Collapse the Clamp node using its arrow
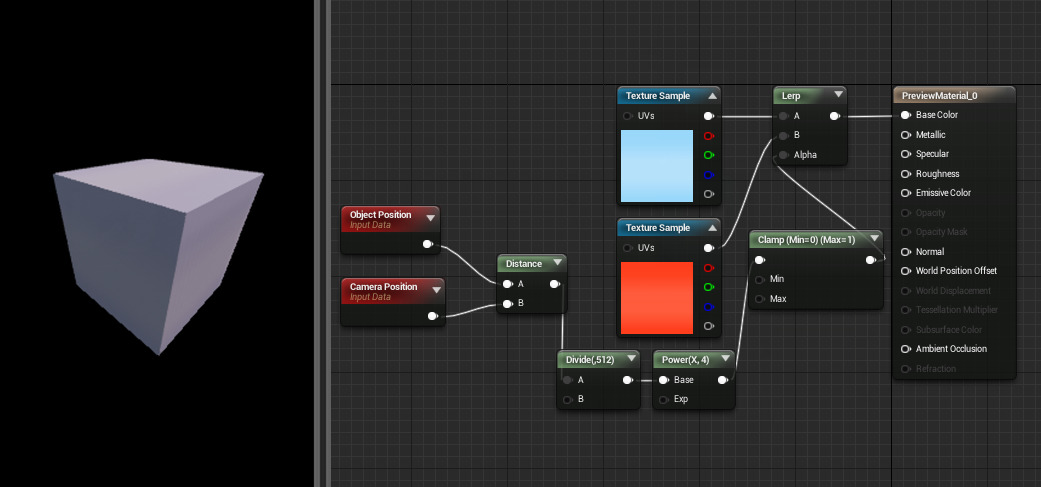Screen dimensions: 1041x487 click(874, 239)
